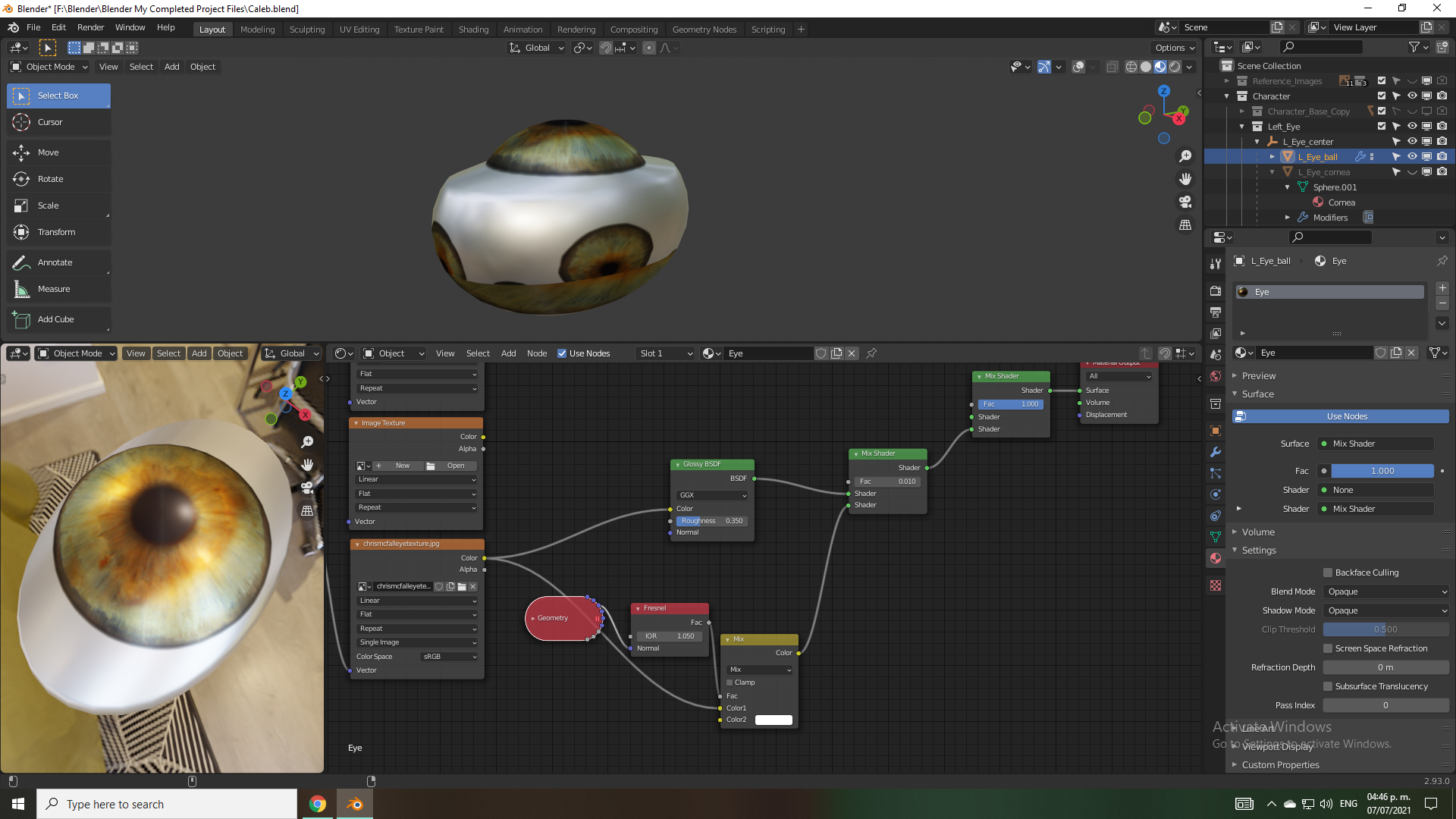1456x819 pixels.
Task: Click the Roughness slider in Glossy BSDF
Action: click(x=711, y=521)
